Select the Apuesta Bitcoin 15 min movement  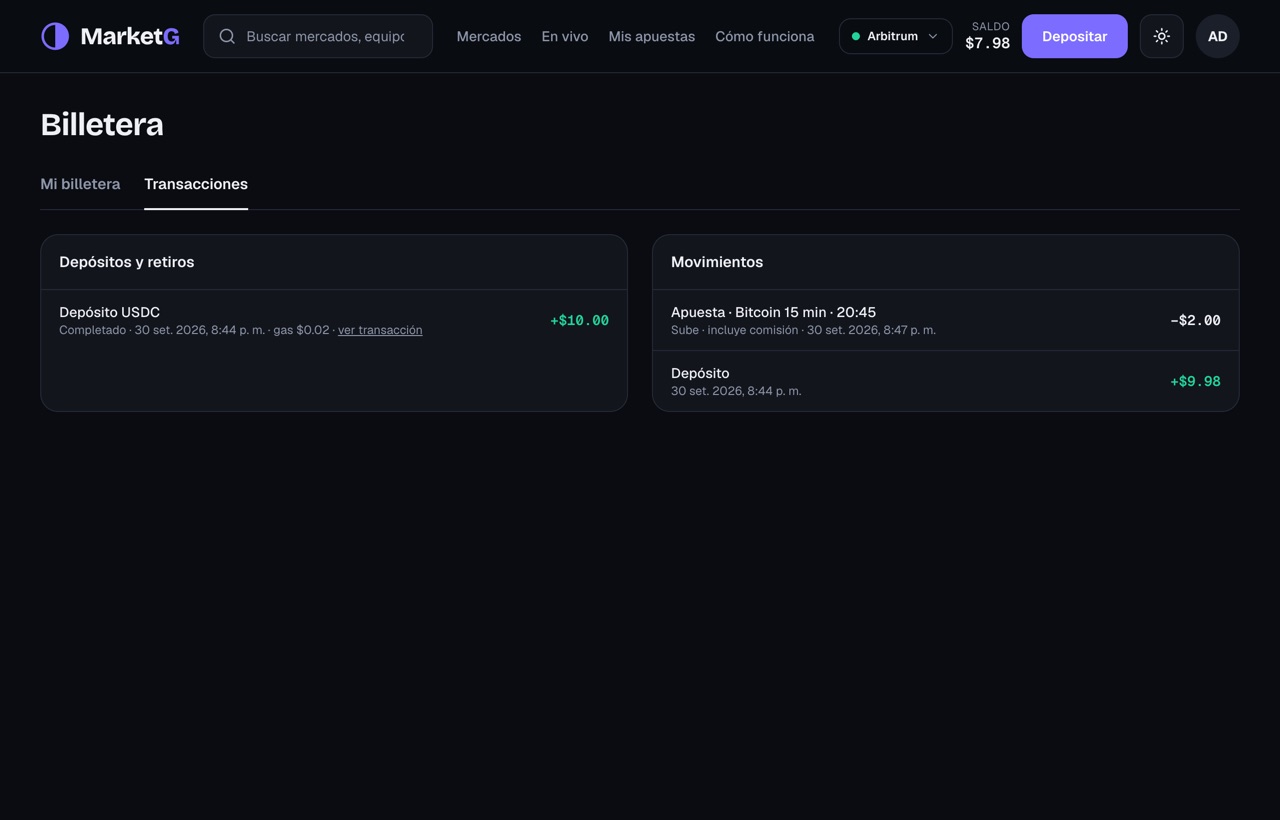coord(945,320)
